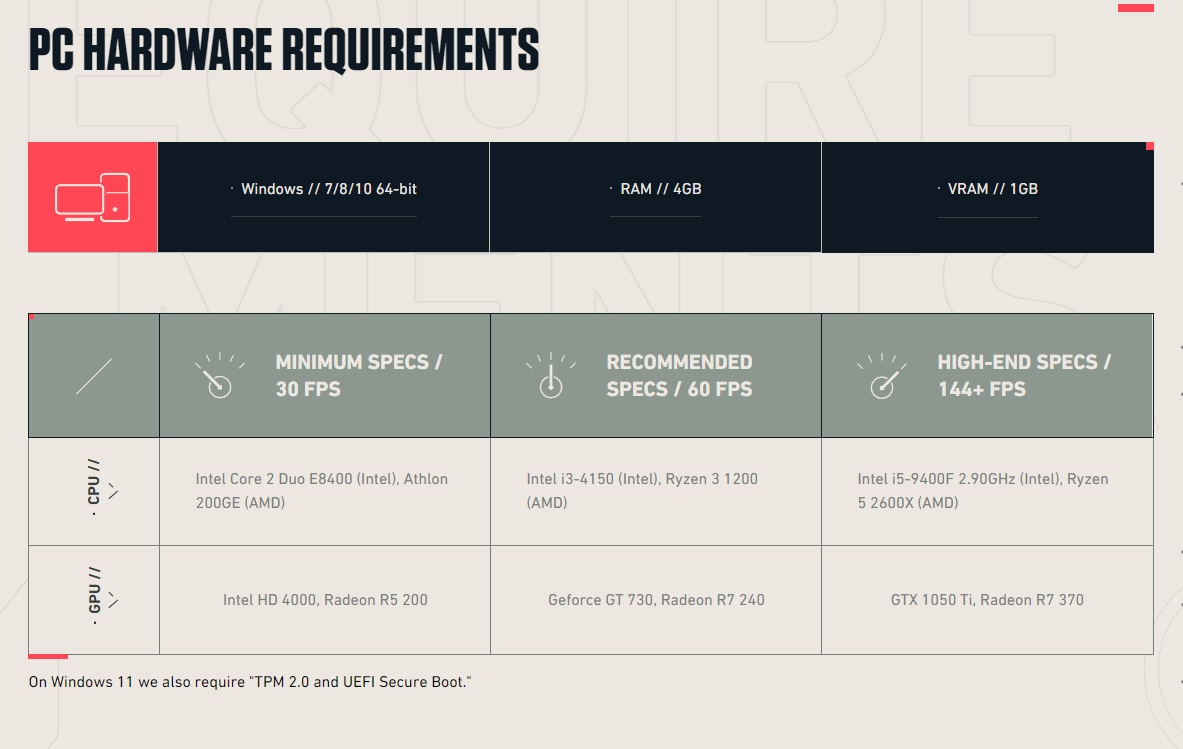1183x749 pixels.
Task: Click the diagonal slash icon in table corner
Action: click(94, 376)
